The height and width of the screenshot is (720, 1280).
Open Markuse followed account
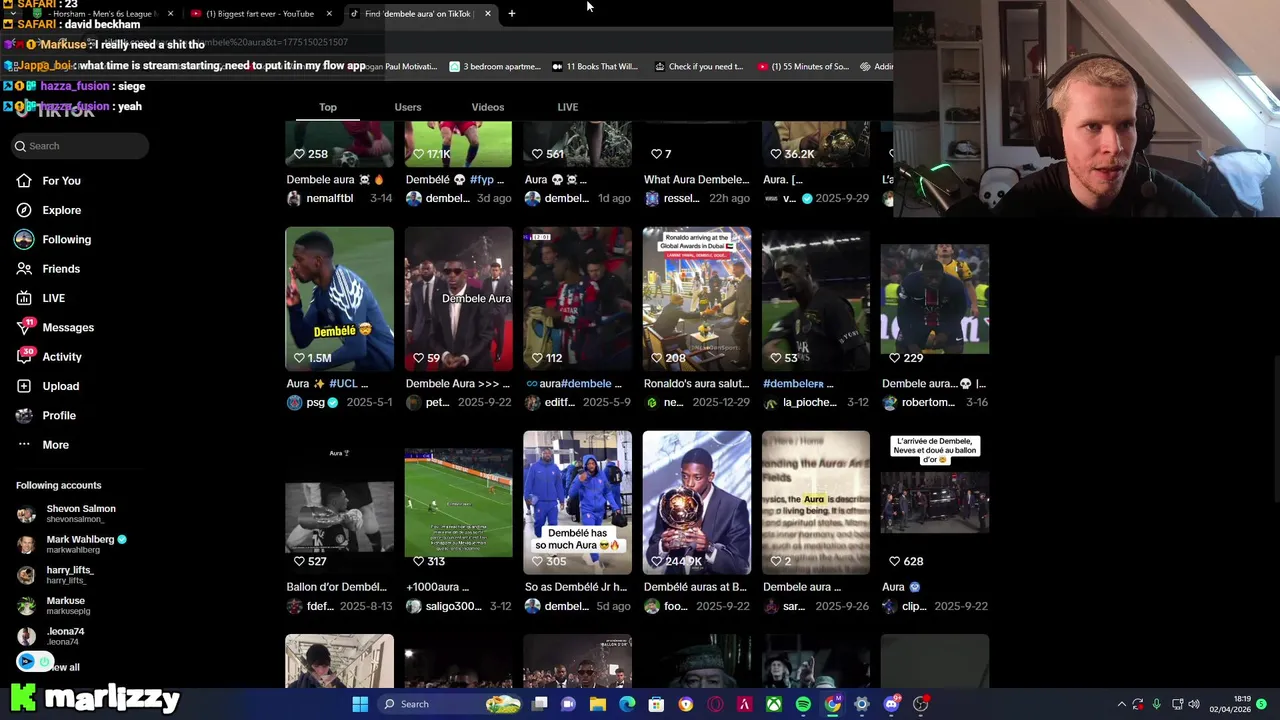click(54, 606)
